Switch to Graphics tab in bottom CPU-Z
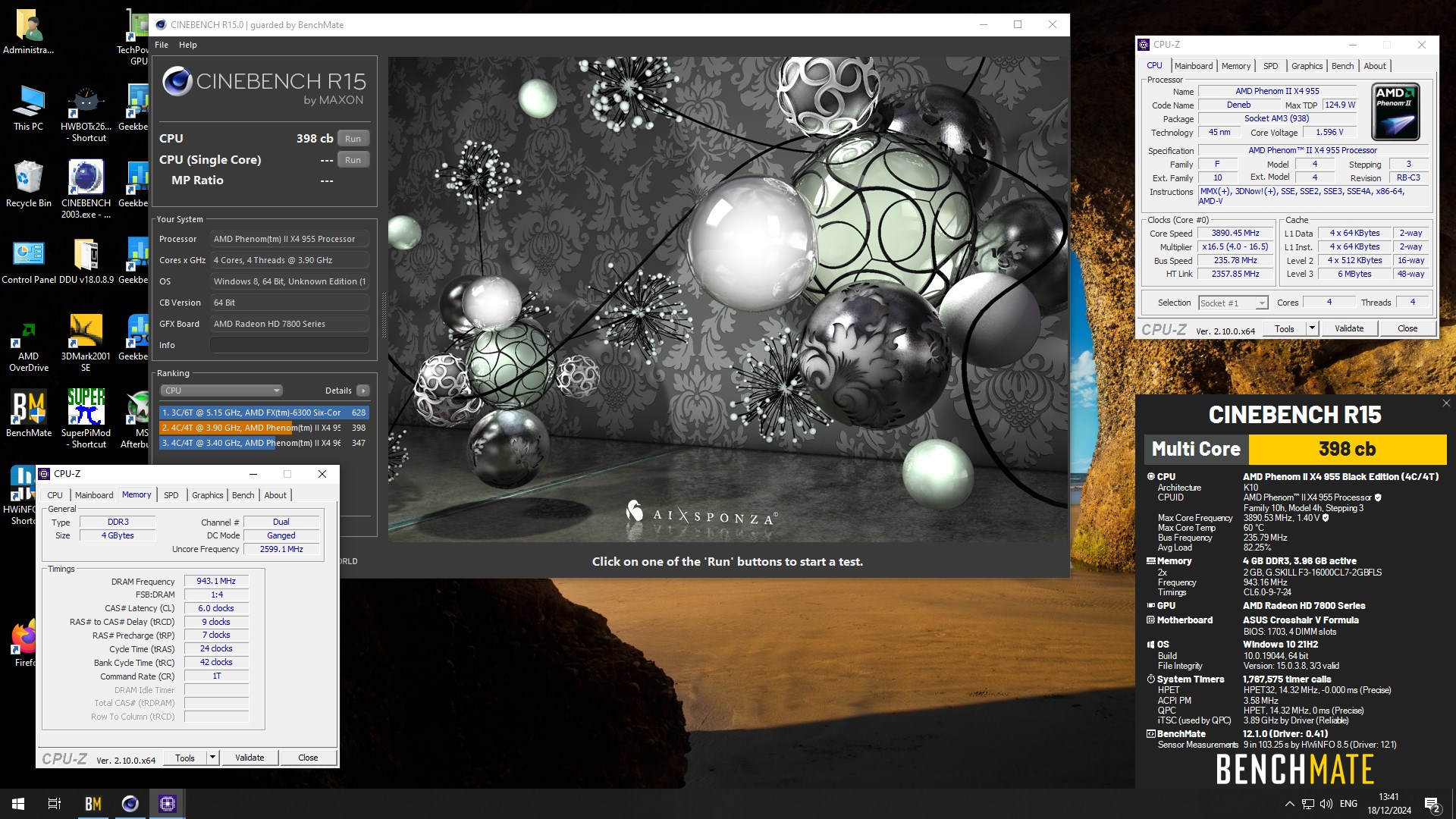 coord(207,495)
